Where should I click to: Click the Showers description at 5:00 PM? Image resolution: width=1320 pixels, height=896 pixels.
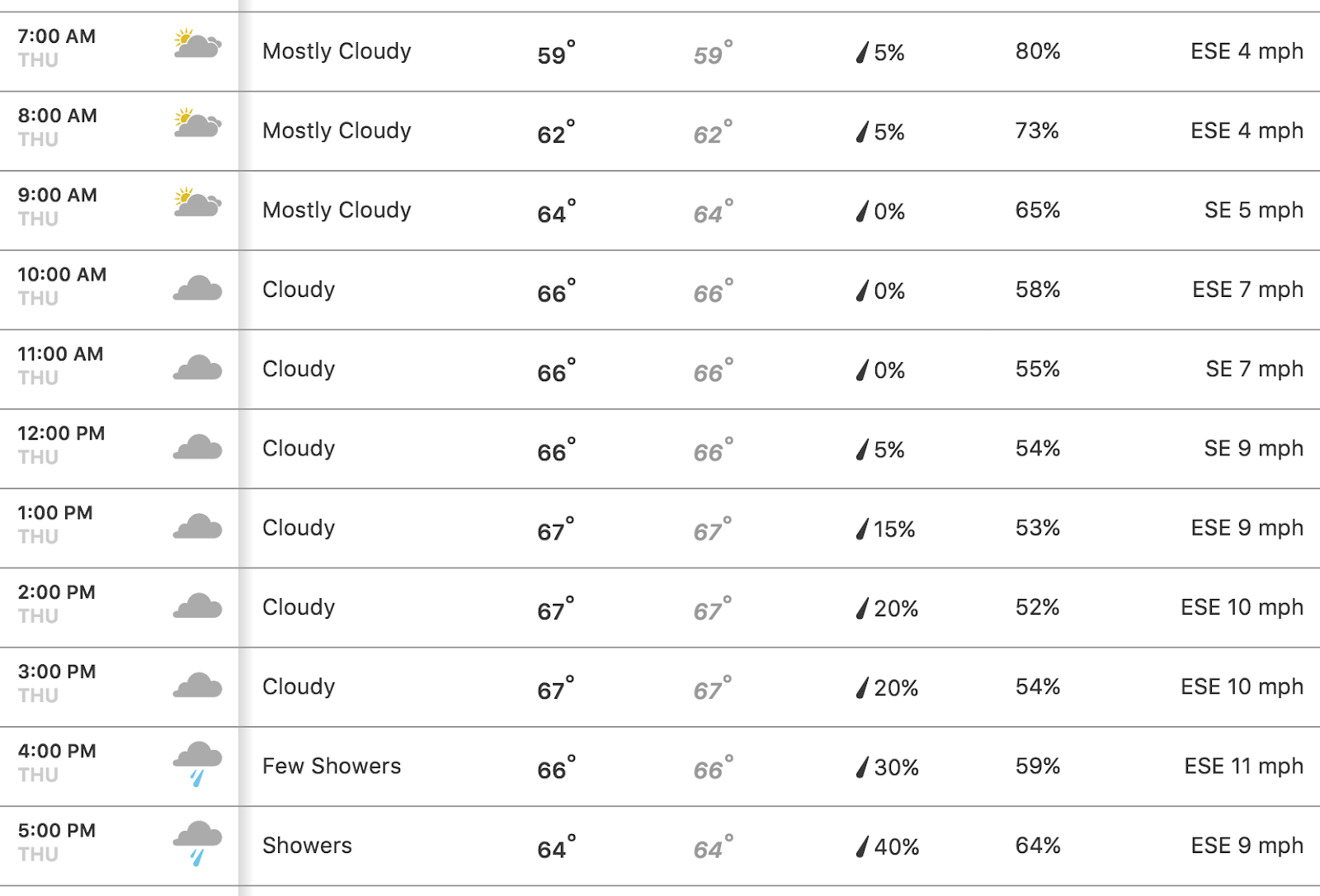307,846
